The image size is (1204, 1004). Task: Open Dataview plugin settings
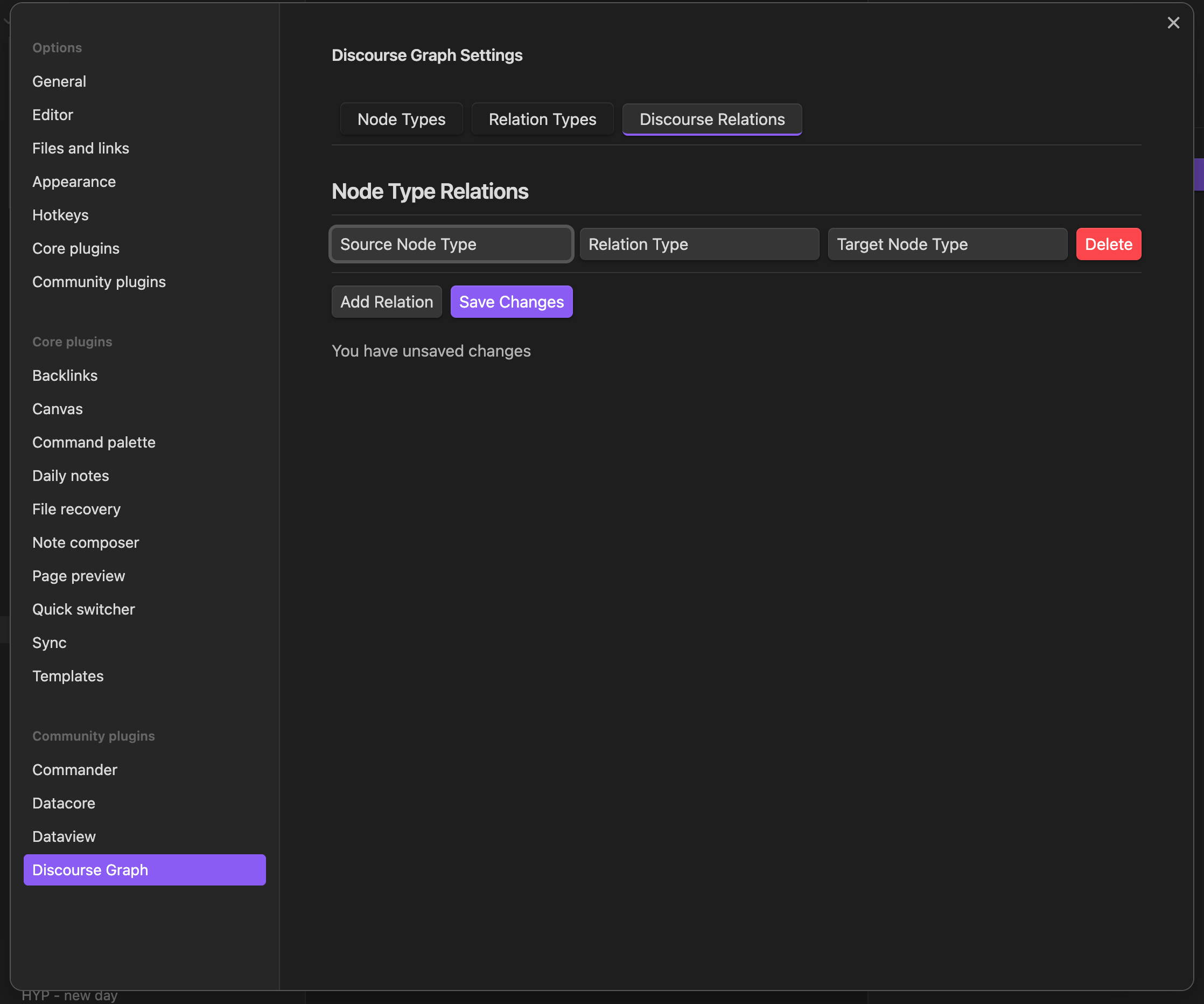[64, 836]
